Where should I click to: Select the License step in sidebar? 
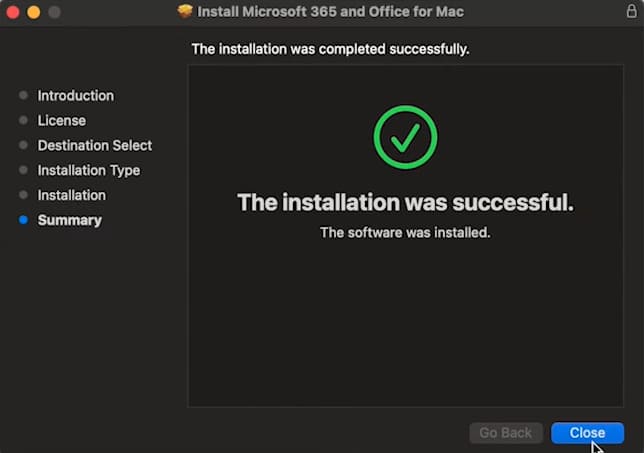pos(61,121)
